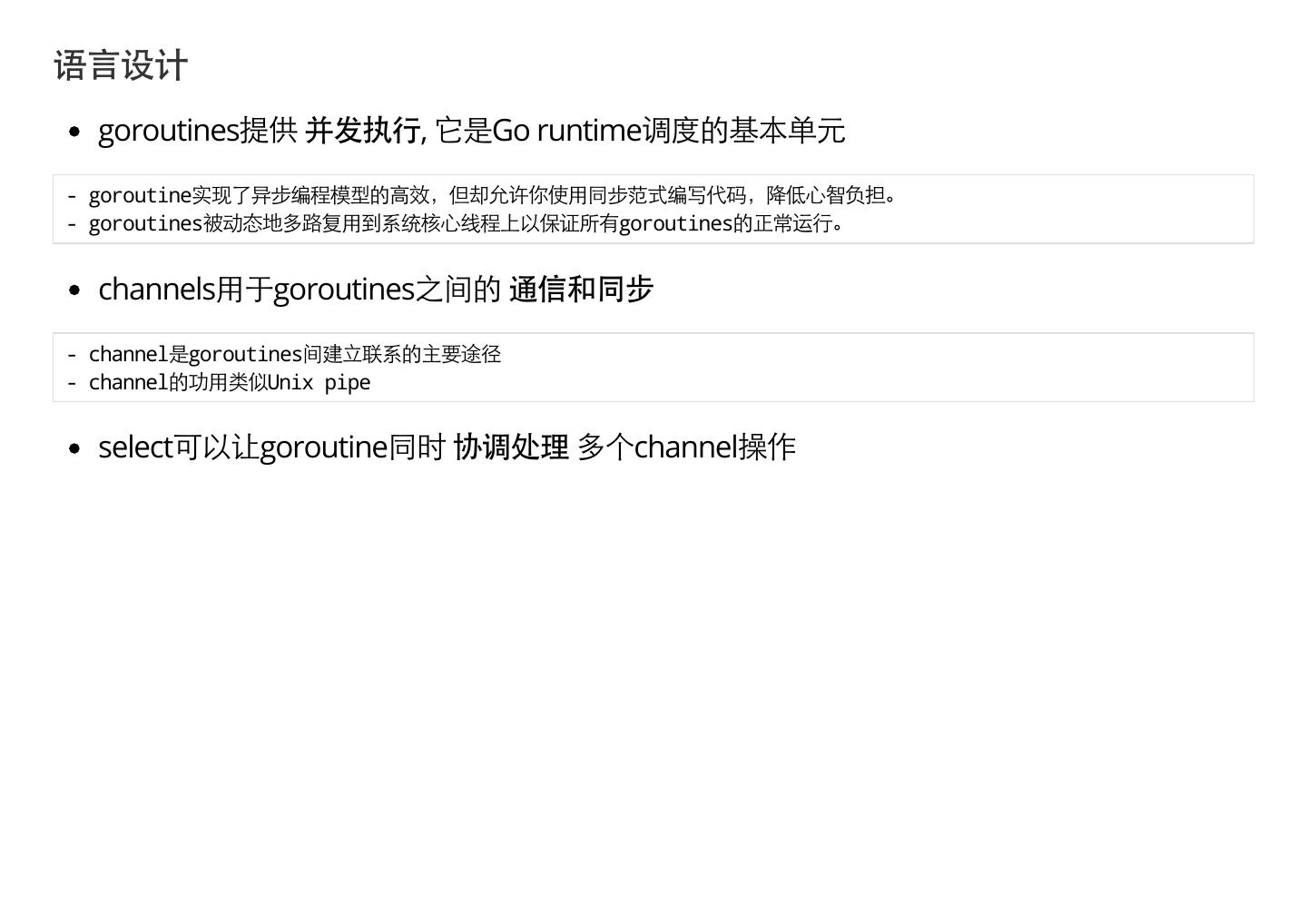Viewport: 1307px width, 924px height.
Task: Click the bullet dot before goroutines提供
Action: [74, 132]
